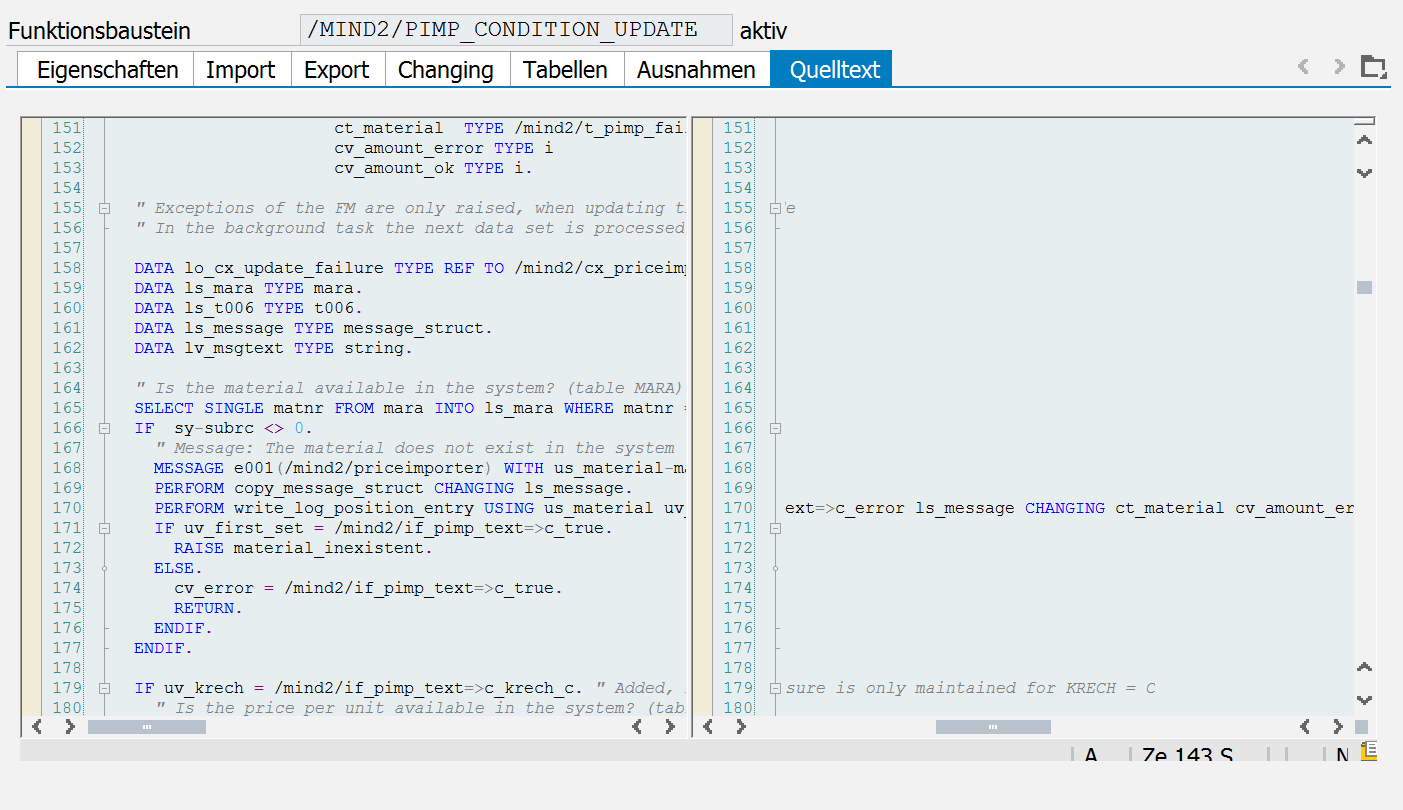Collapse the IF uv_first_set block at line 171, left pane
1403x810 pixels.
click(103, 528)
